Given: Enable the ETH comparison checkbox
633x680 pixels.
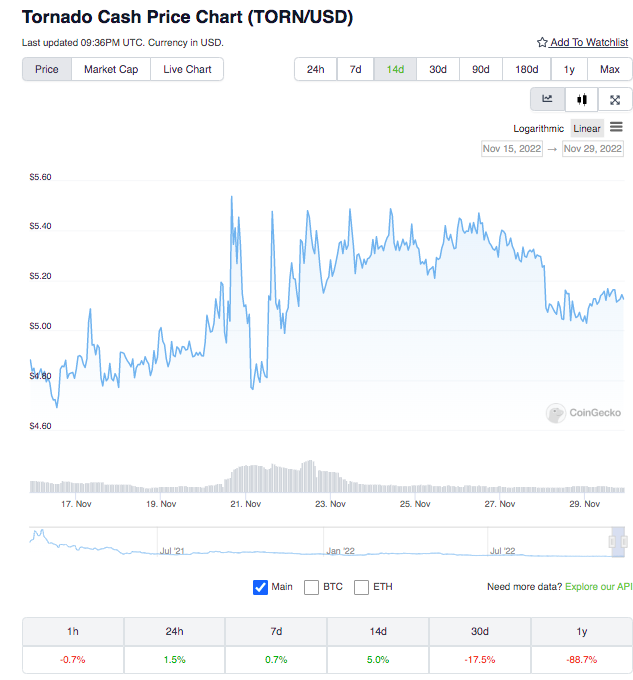Looking at the screenshot, I should [x=361, y=587].
